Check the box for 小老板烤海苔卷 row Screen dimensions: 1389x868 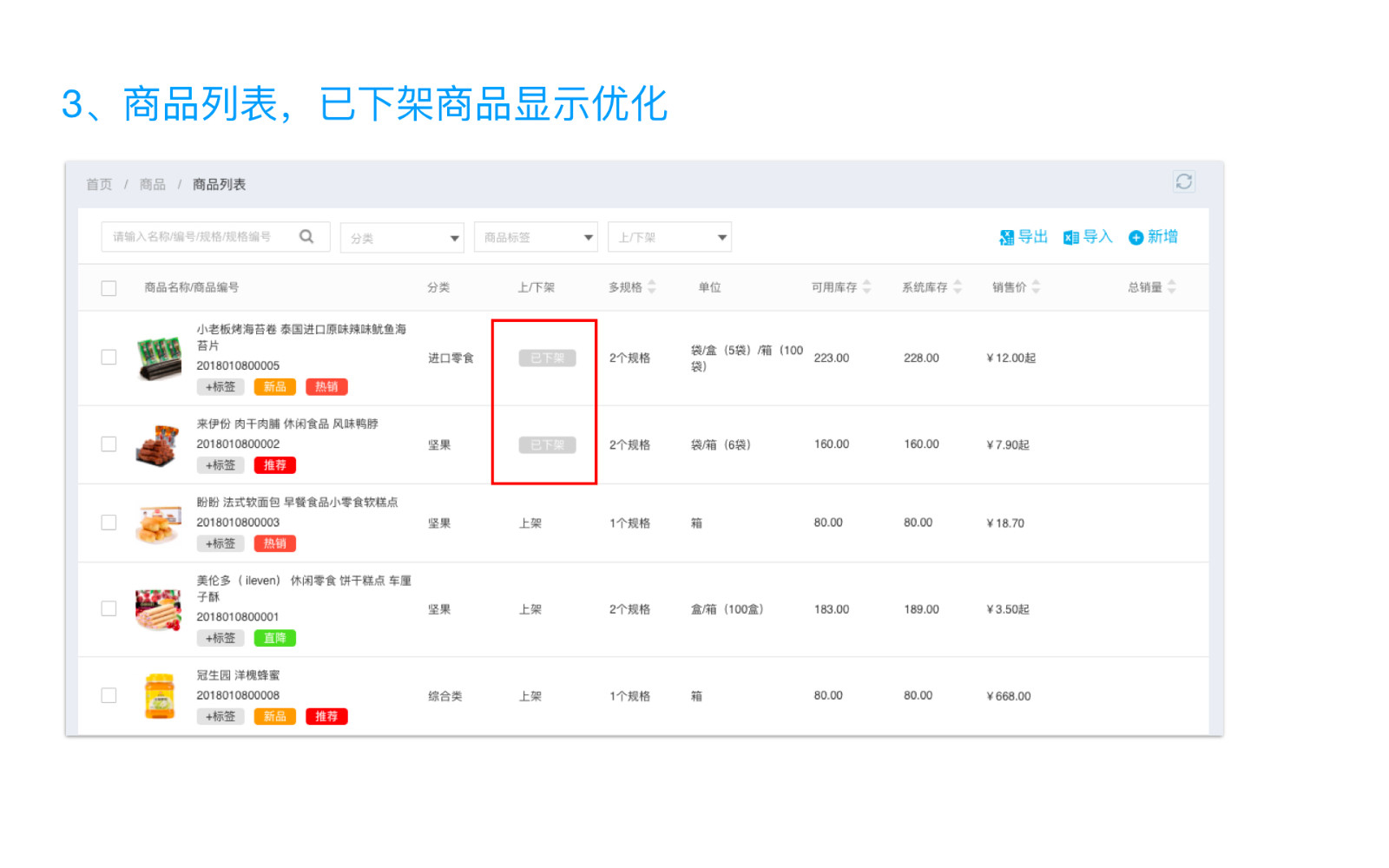[x=109, y=358]
